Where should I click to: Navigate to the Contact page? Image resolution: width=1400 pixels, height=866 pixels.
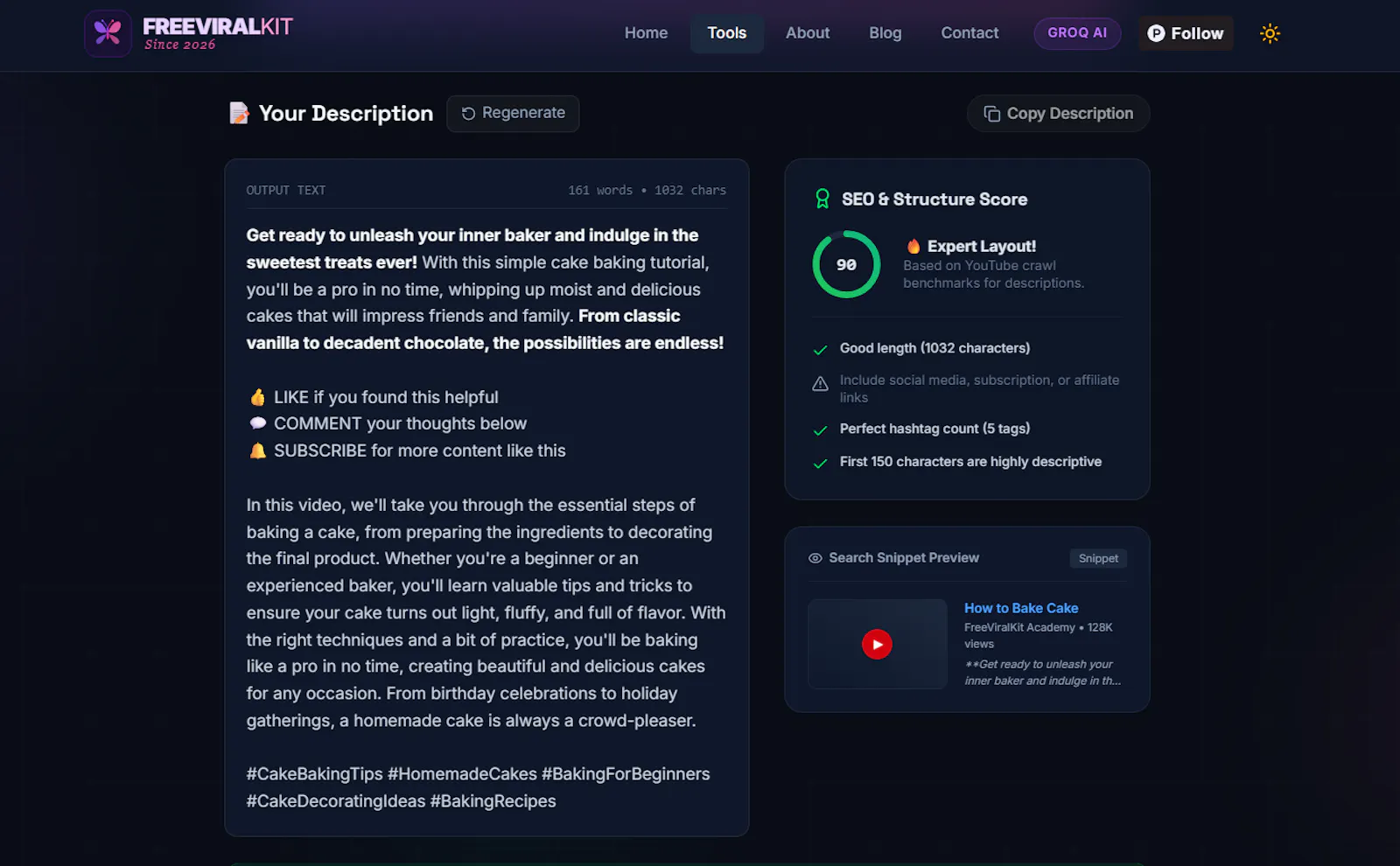(969, 33)
